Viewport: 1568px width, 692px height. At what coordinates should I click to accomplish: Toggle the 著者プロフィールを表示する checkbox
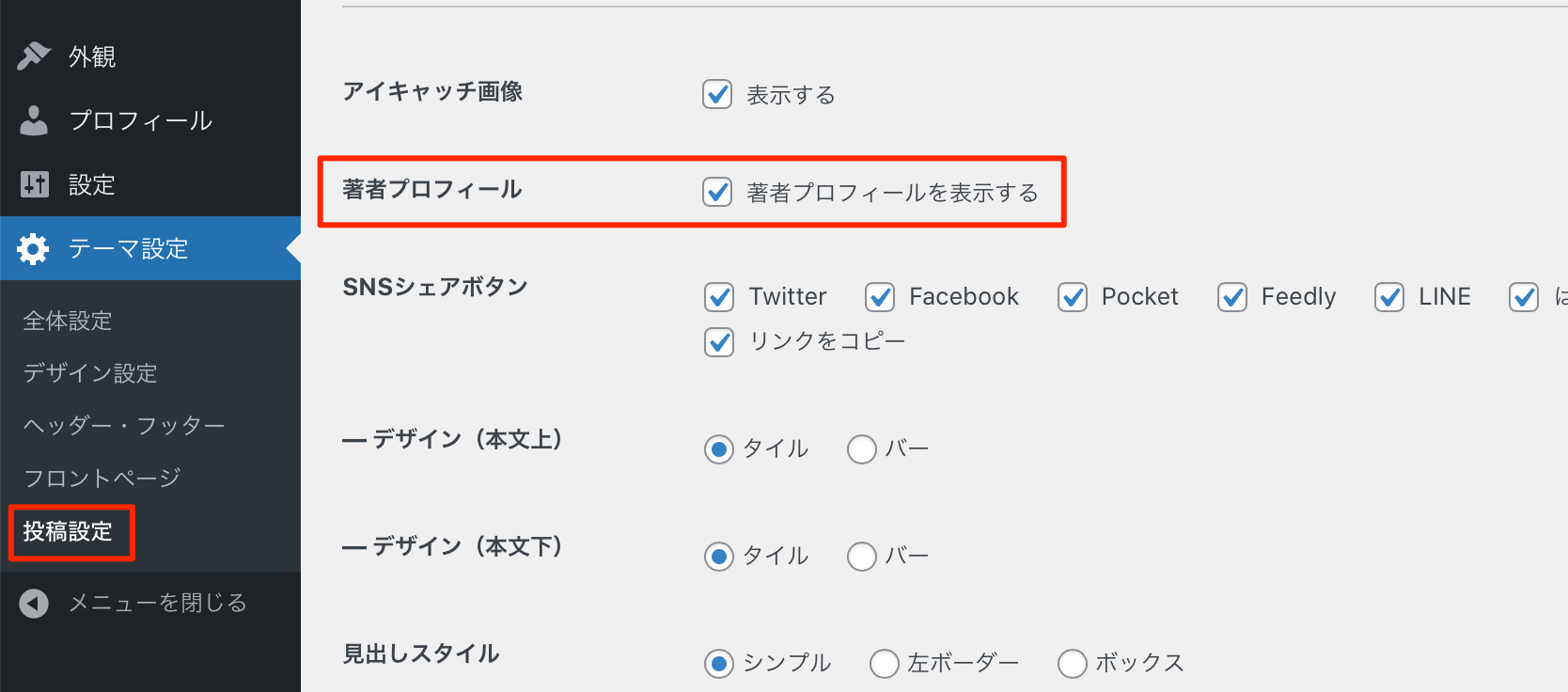(717, 192)
